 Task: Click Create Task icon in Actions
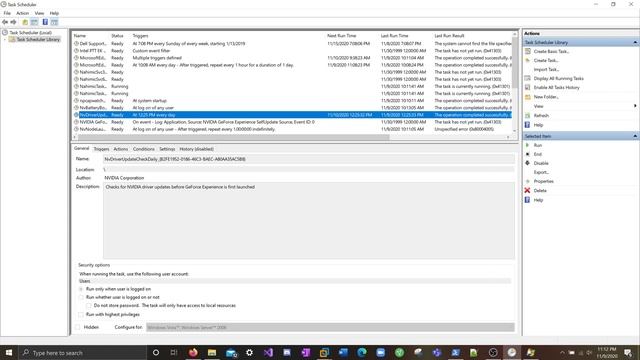tap(527, 60)
